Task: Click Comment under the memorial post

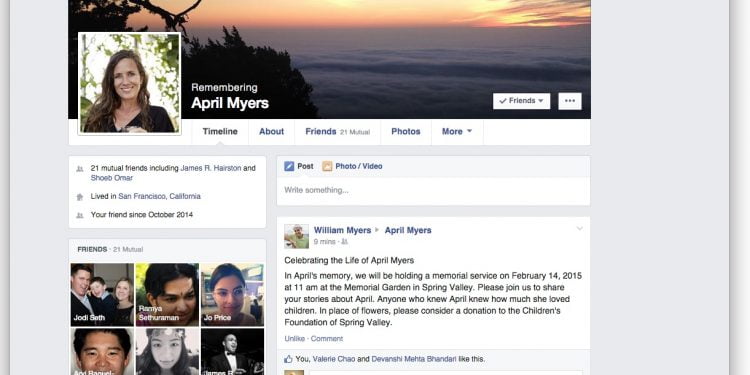Action: coord(327,339)
